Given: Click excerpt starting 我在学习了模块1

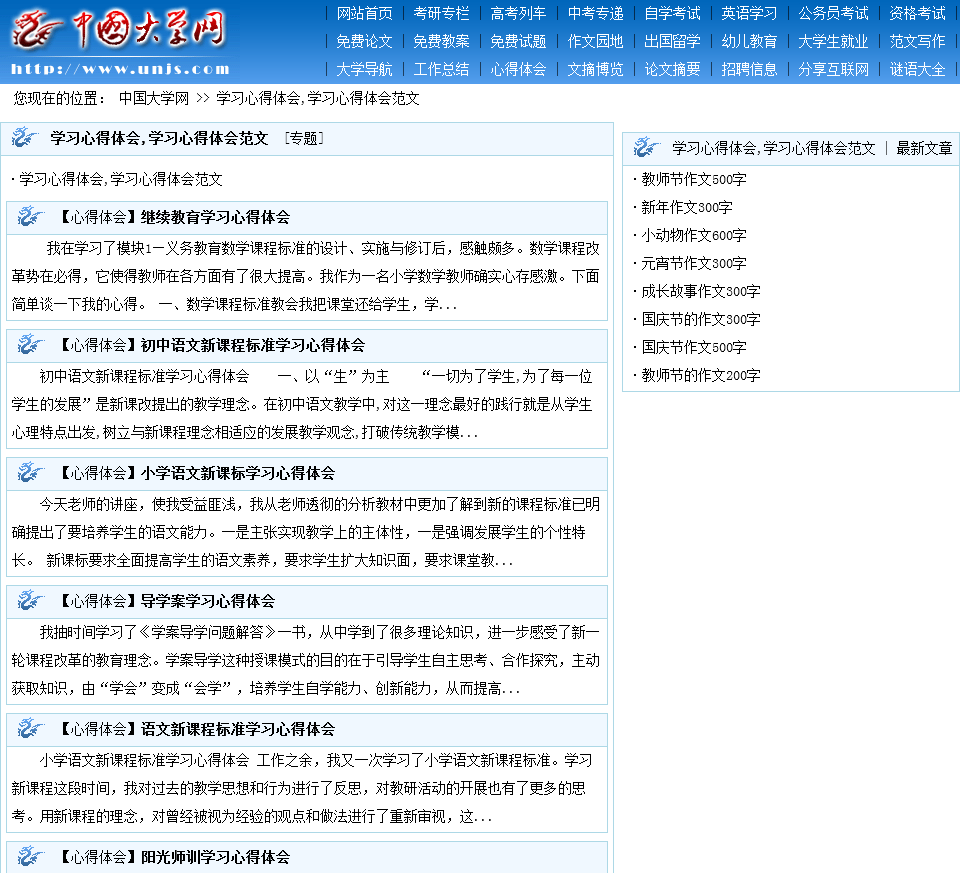Looking at the screenshot, I should [x=306, y=276].
